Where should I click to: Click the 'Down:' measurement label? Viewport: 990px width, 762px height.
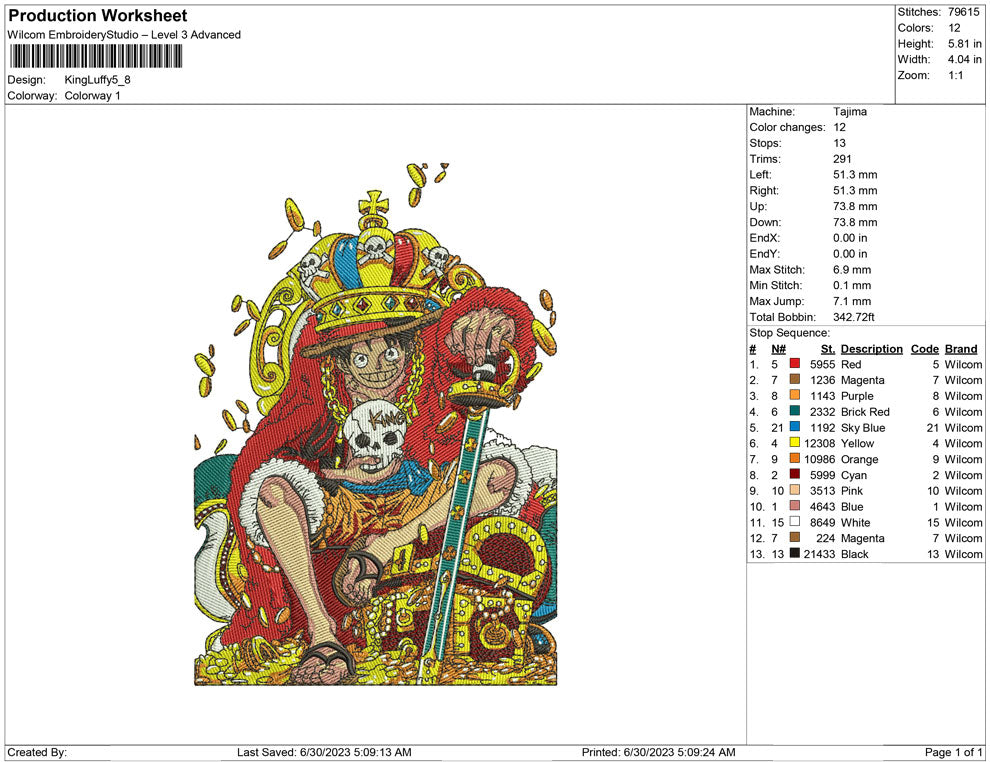(x=765, y=222)
